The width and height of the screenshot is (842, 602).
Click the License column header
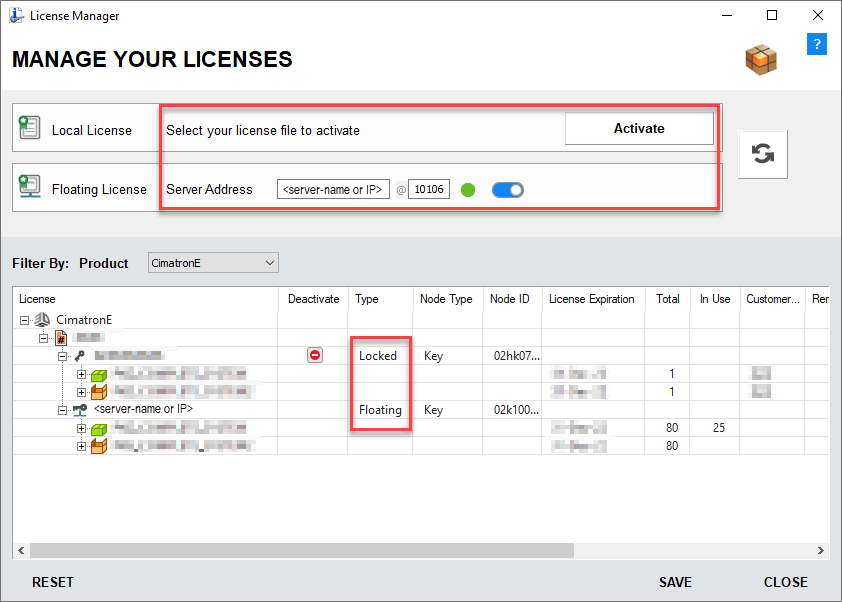[x=145, y=299]
